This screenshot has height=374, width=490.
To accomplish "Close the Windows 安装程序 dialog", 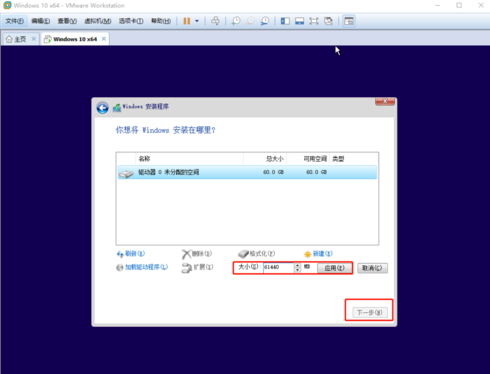I will click(x=385, y=101).
